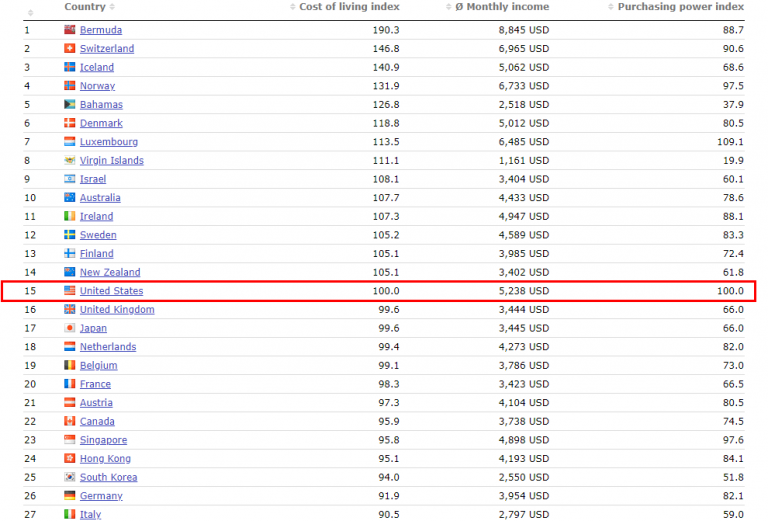Open the Luxembourg country link
The width and height of the screenshot is (768, 521).
(109, 142)
